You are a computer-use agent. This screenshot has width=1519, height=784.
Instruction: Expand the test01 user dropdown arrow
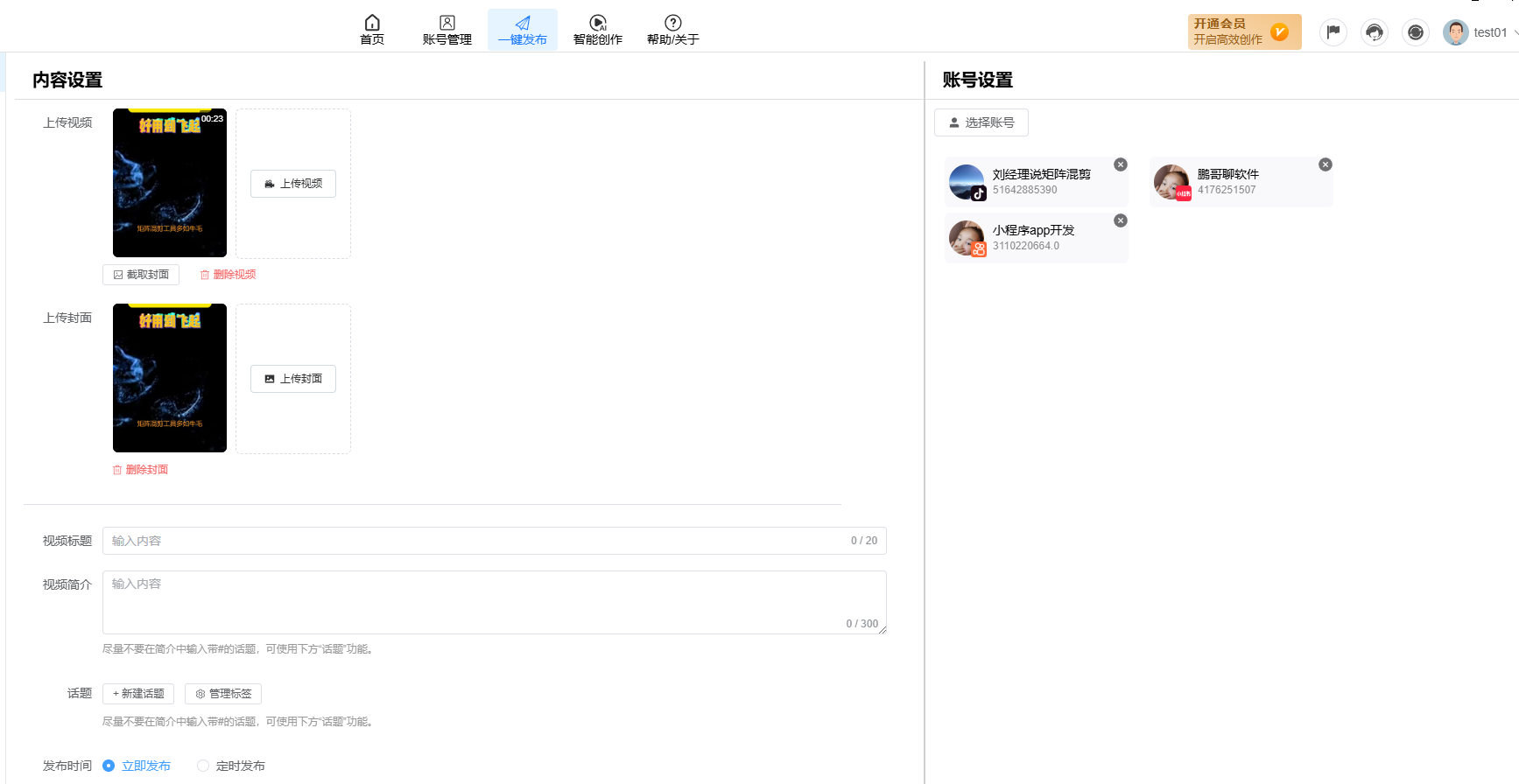pos(1515,32)
